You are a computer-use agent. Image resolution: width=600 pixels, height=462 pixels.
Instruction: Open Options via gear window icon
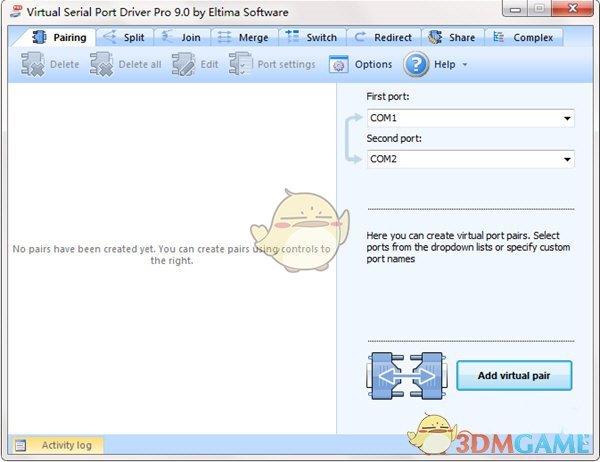click(x=339, y=65)
